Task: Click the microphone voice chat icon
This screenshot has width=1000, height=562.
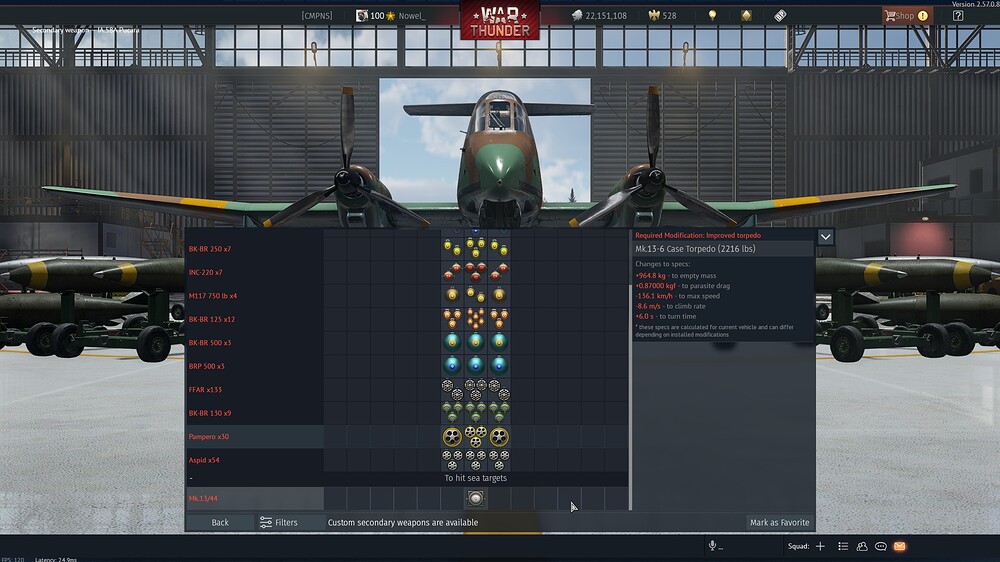Action: 712,545
